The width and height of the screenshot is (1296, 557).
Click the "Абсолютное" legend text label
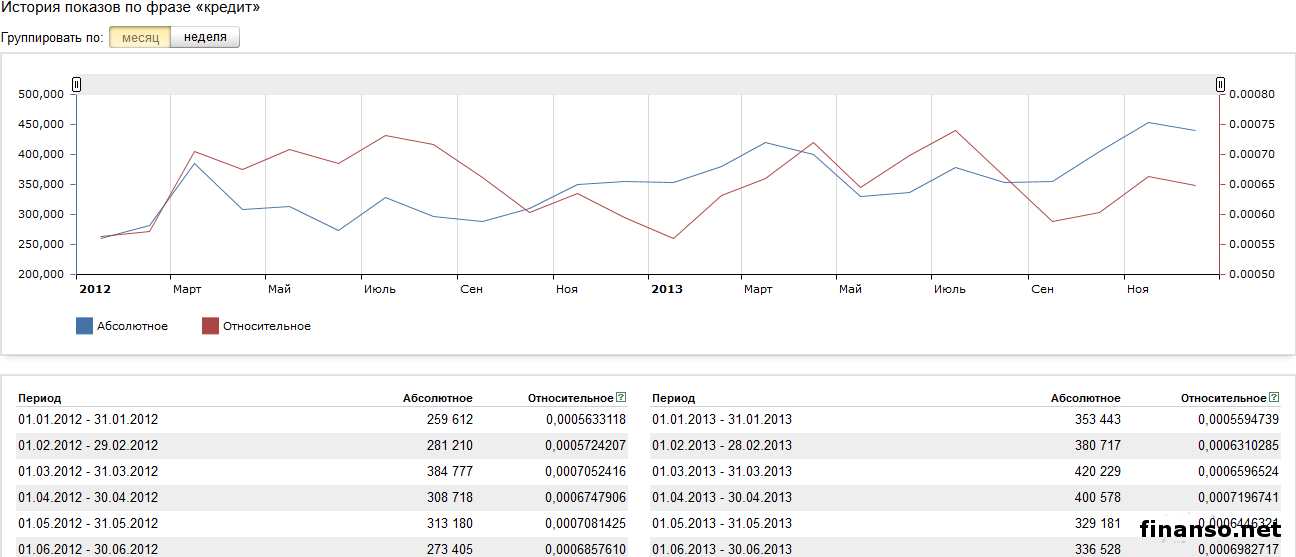[x=132, y=326]
